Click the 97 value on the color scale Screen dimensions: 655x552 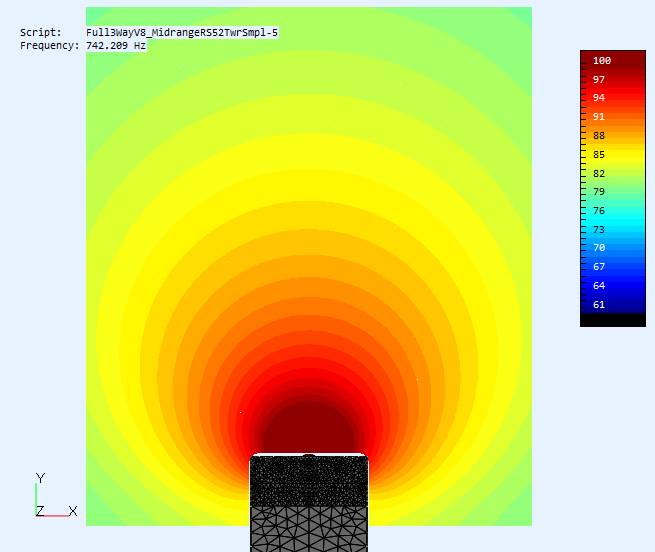tap(599, 79)
